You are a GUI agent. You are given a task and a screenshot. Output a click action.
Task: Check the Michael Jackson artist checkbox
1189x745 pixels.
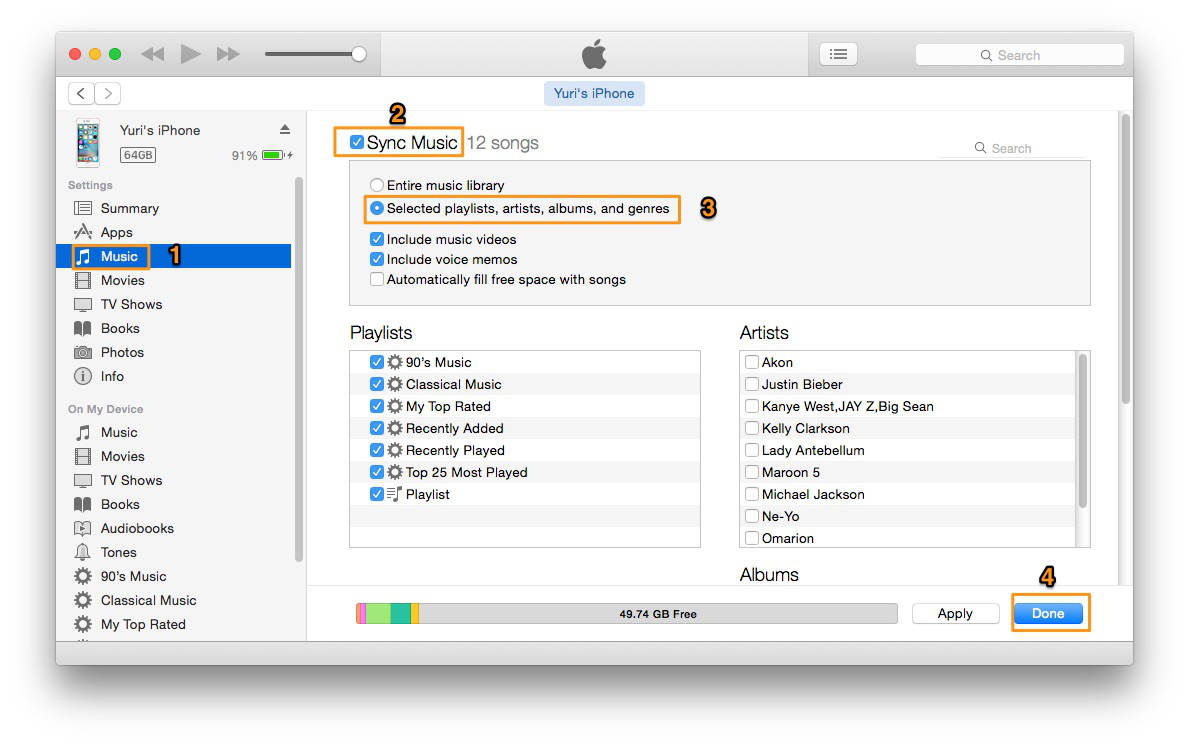click(x=751, y=494)
